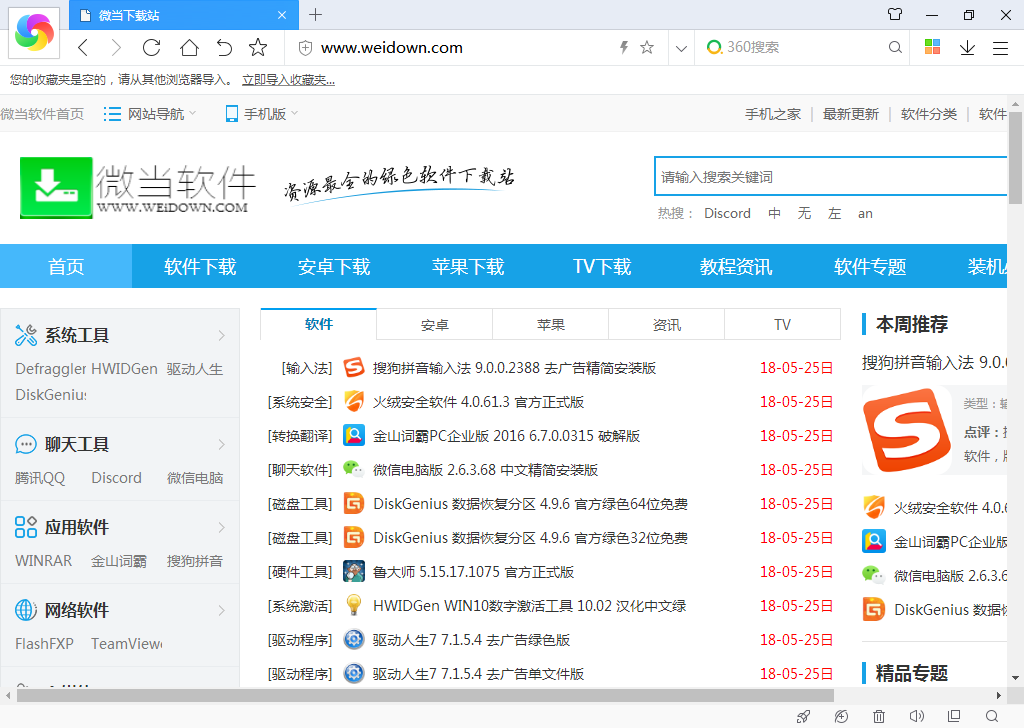The height and width of the screenshot is (728, 1024).
Task: Click the zoom magnifier in status bar
Action: tap(992, 716)
